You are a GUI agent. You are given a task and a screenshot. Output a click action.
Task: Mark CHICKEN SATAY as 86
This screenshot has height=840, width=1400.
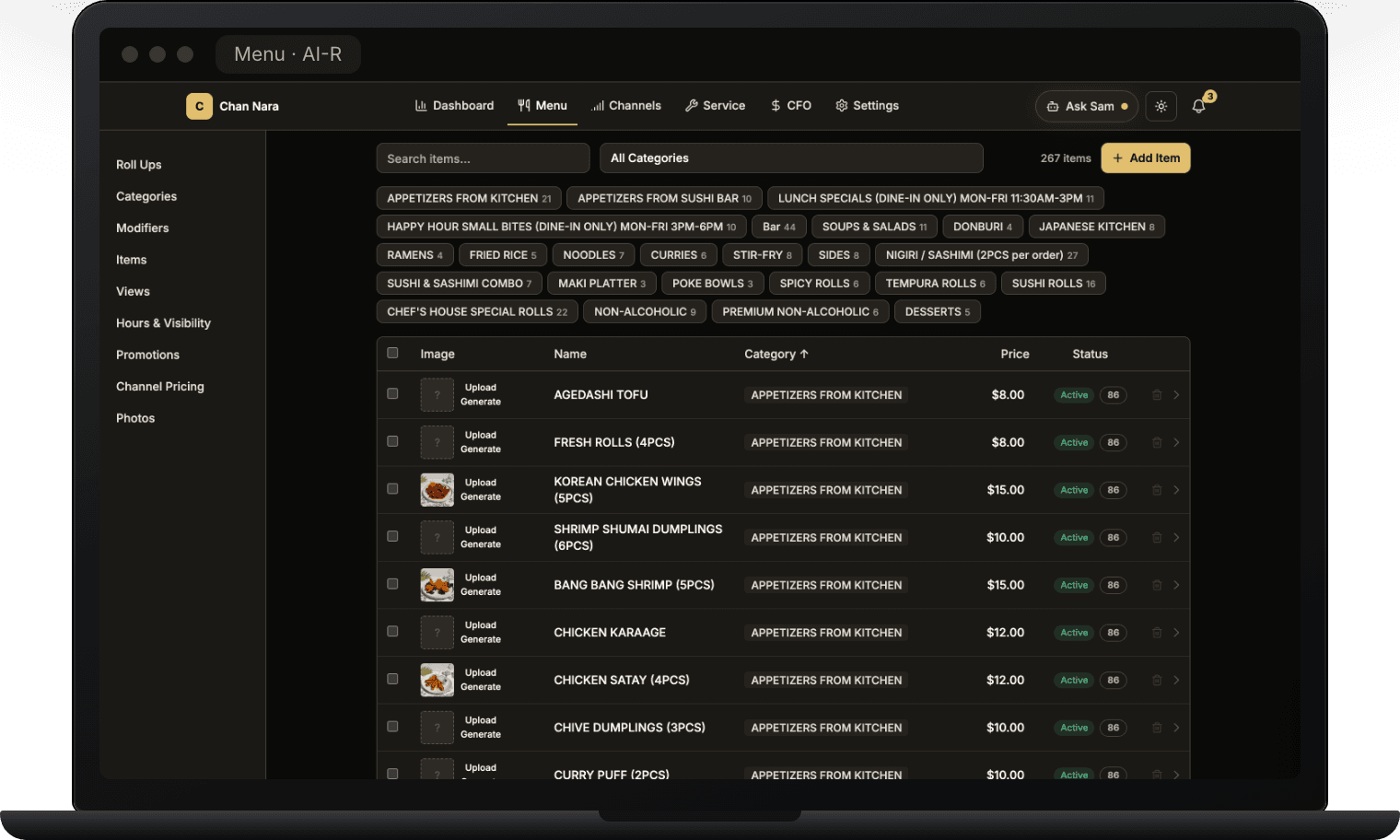[x=1114, y=681]
